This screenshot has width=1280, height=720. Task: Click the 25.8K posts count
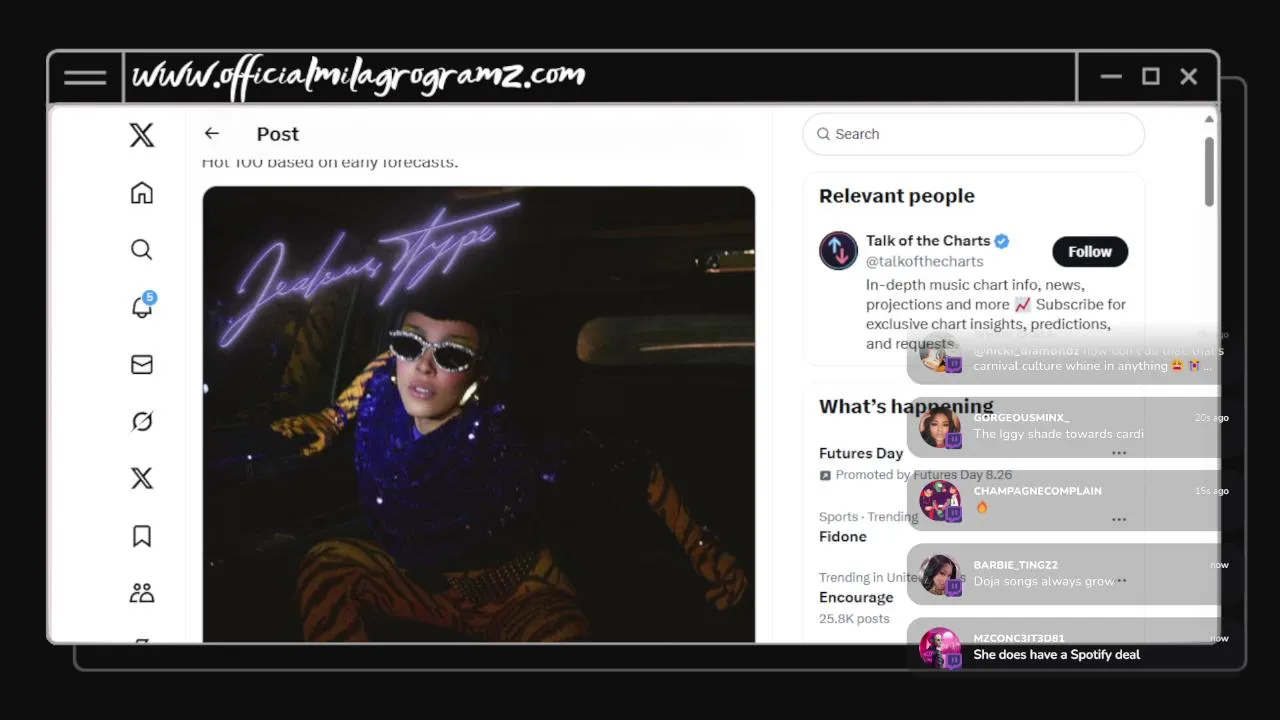854,619
